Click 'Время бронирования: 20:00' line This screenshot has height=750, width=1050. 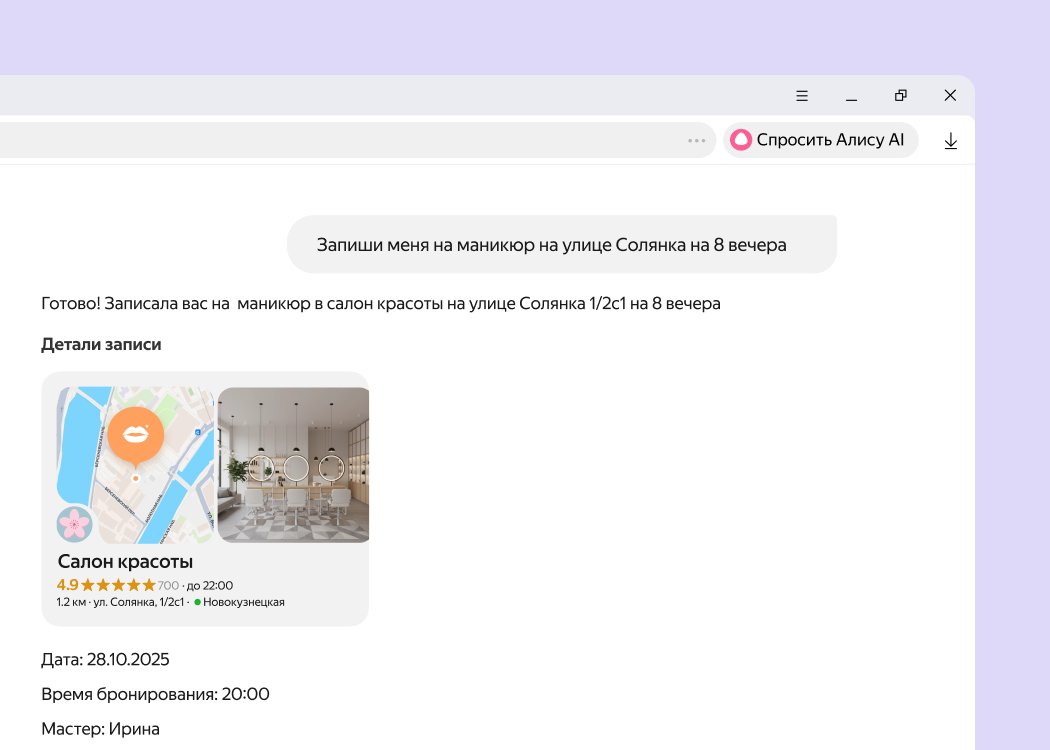[x=155, y=694]
